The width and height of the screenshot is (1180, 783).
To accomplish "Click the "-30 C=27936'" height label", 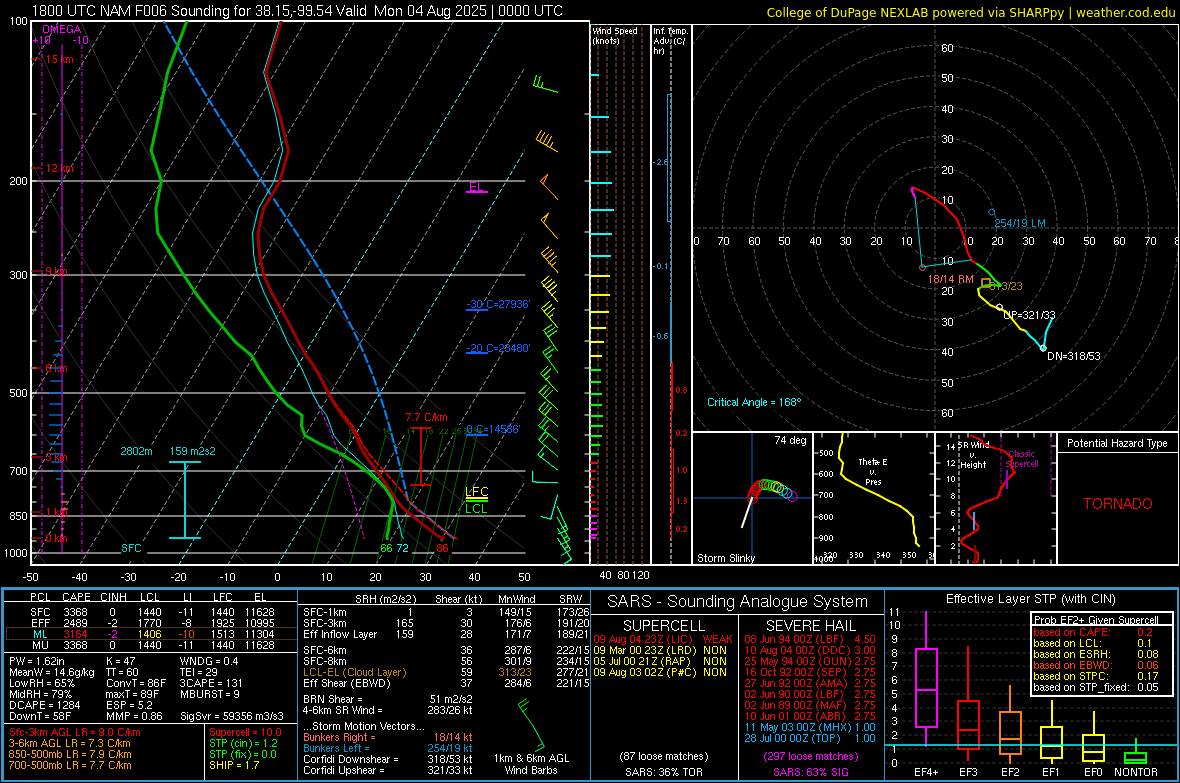I will 498,304.
